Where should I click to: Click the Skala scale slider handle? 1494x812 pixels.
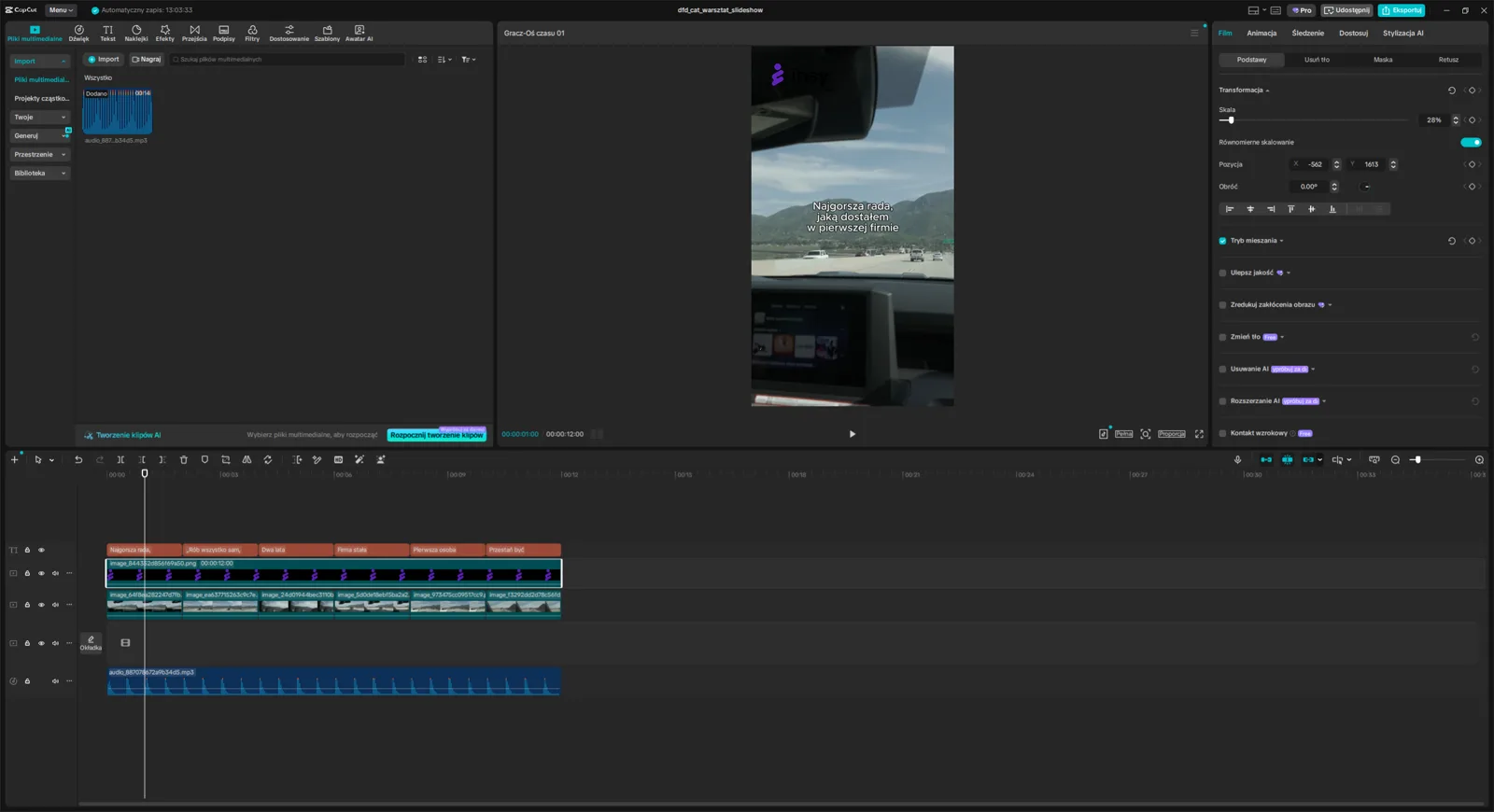pyautogui.click(x=1232, y=120)
